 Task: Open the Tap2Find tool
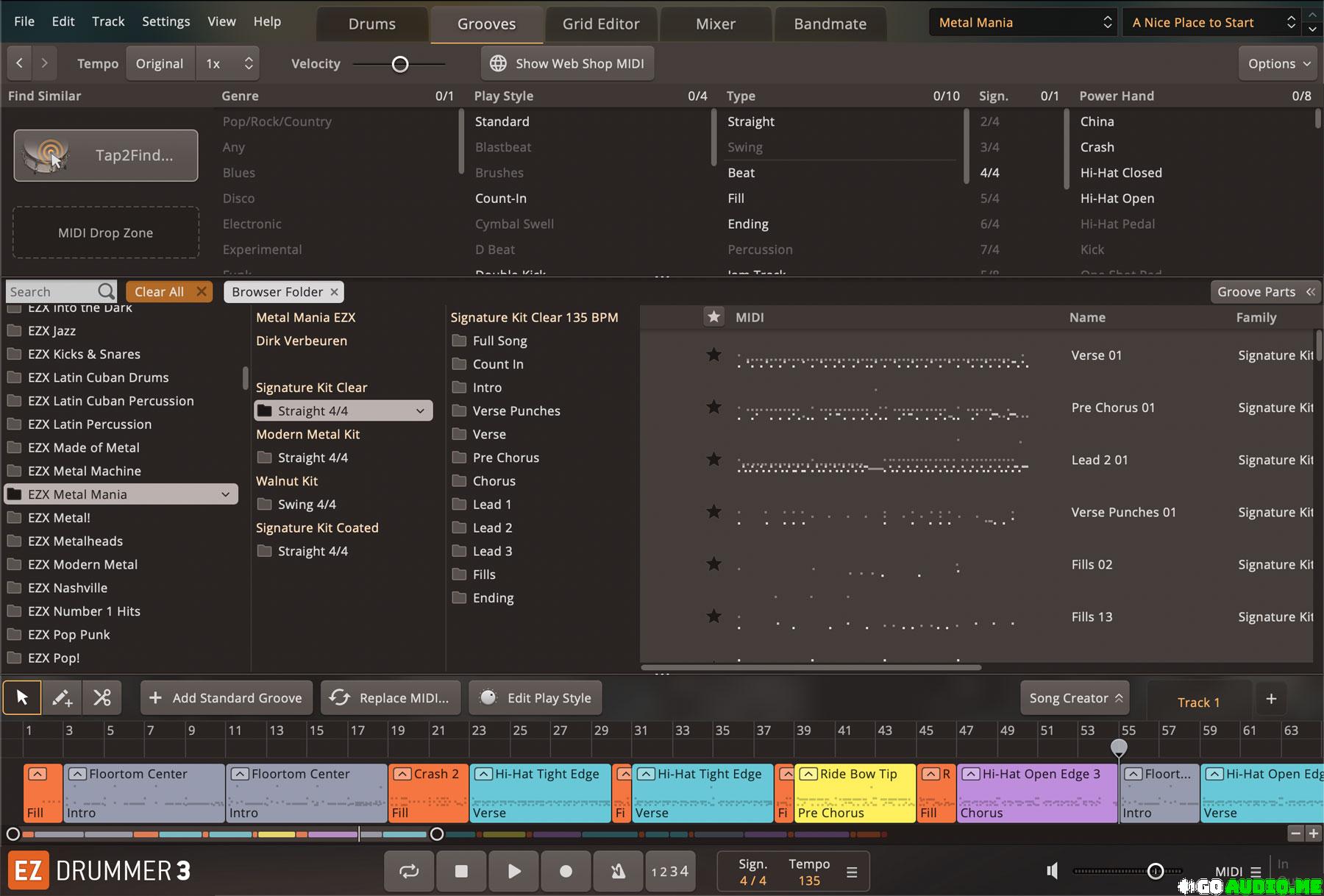tap(106, 155)
